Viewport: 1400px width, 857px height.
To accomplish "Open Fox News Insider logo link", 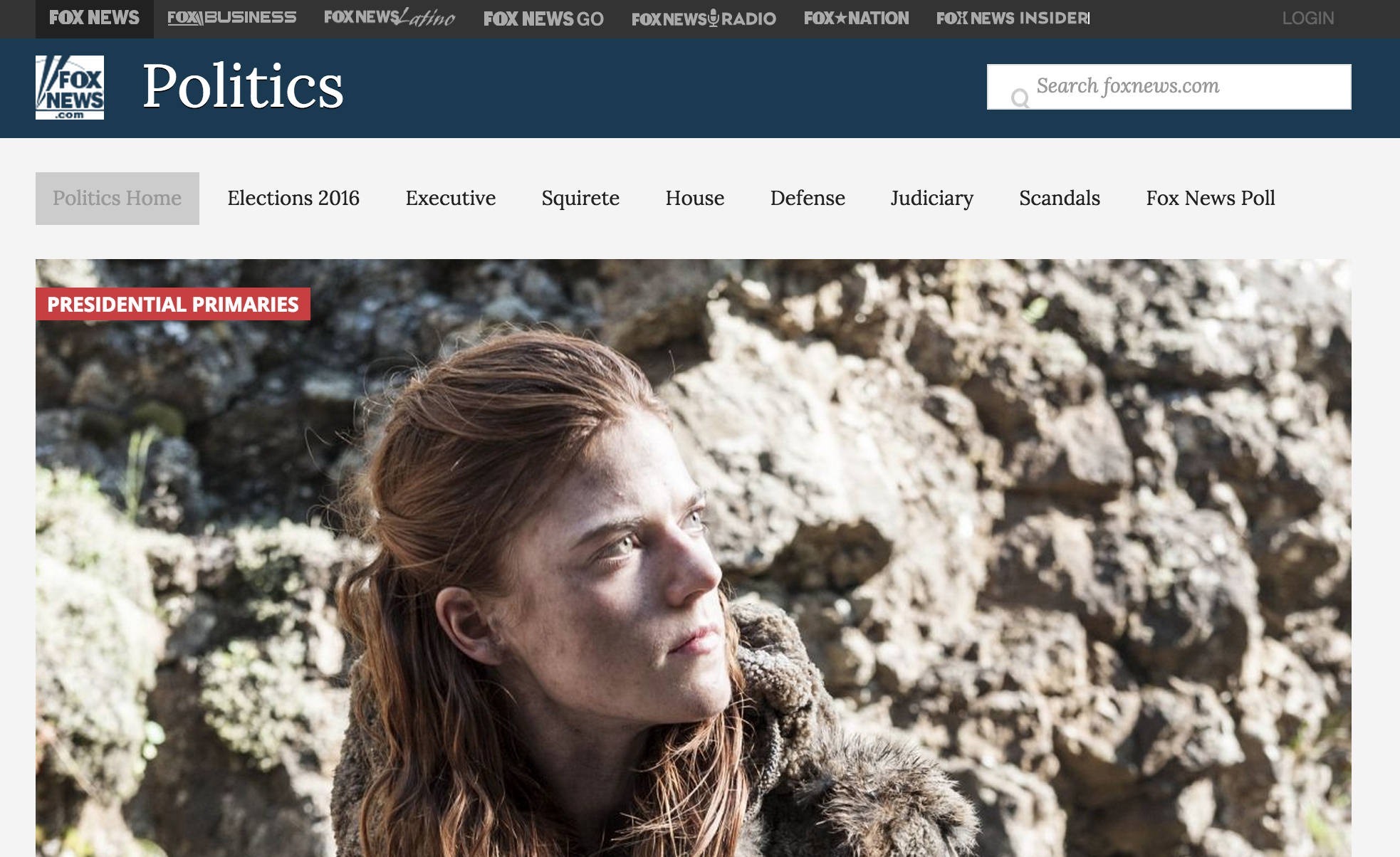I will [1012, 19].
